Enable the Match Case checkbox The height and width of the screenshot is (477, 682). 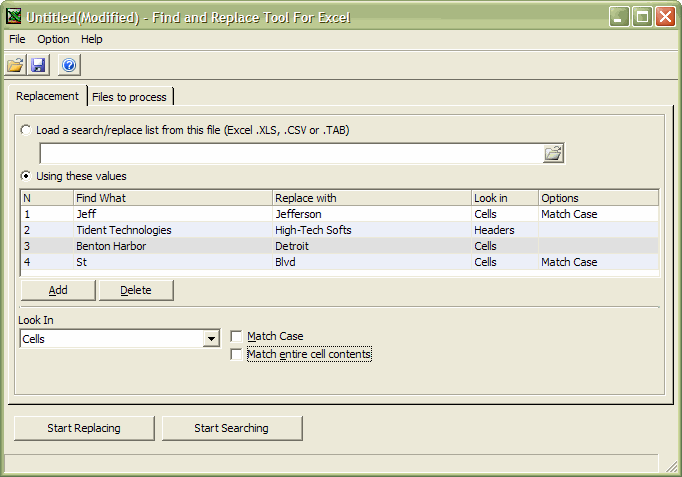236,337
